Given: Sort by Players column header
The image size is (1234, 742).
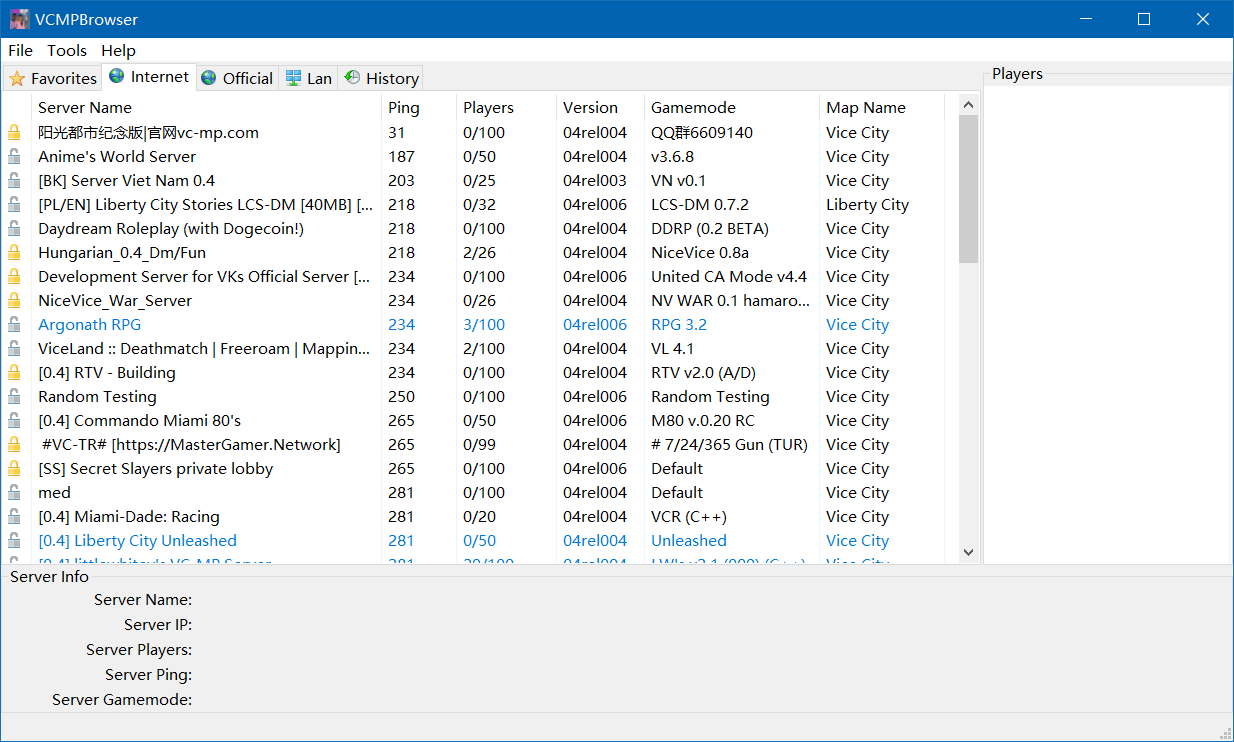Looking at the screenshot, I should click(x=506, y=107).
